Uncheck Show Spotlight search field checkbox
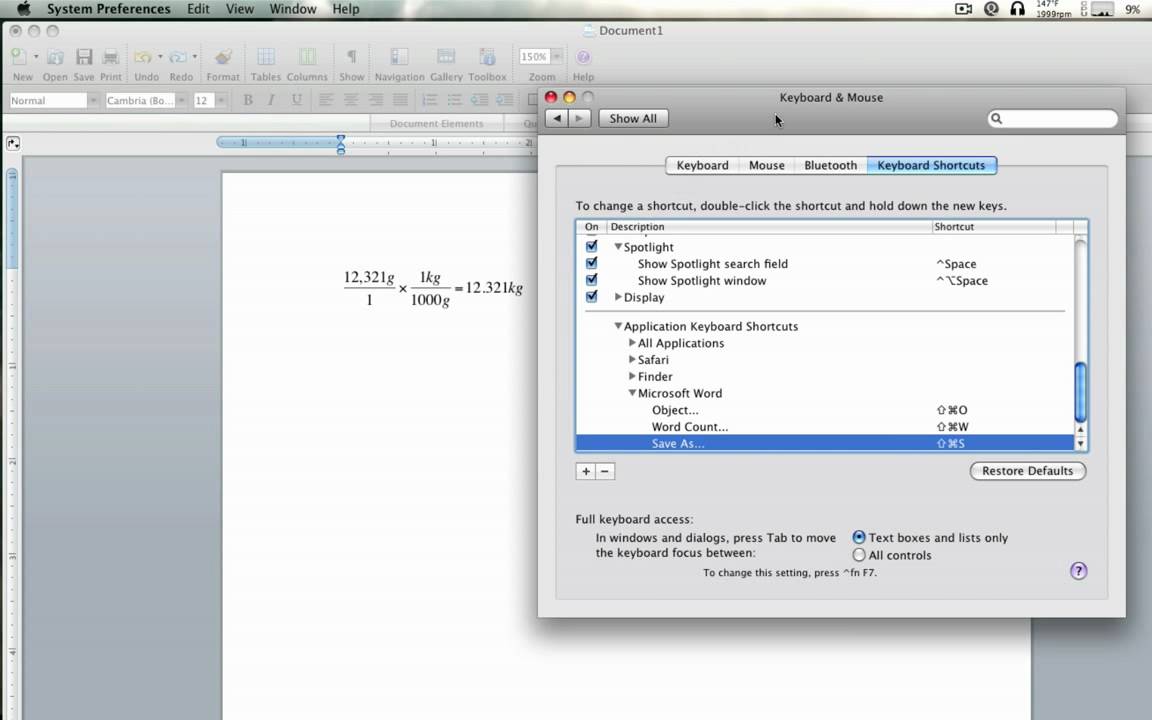 (591, 263)
